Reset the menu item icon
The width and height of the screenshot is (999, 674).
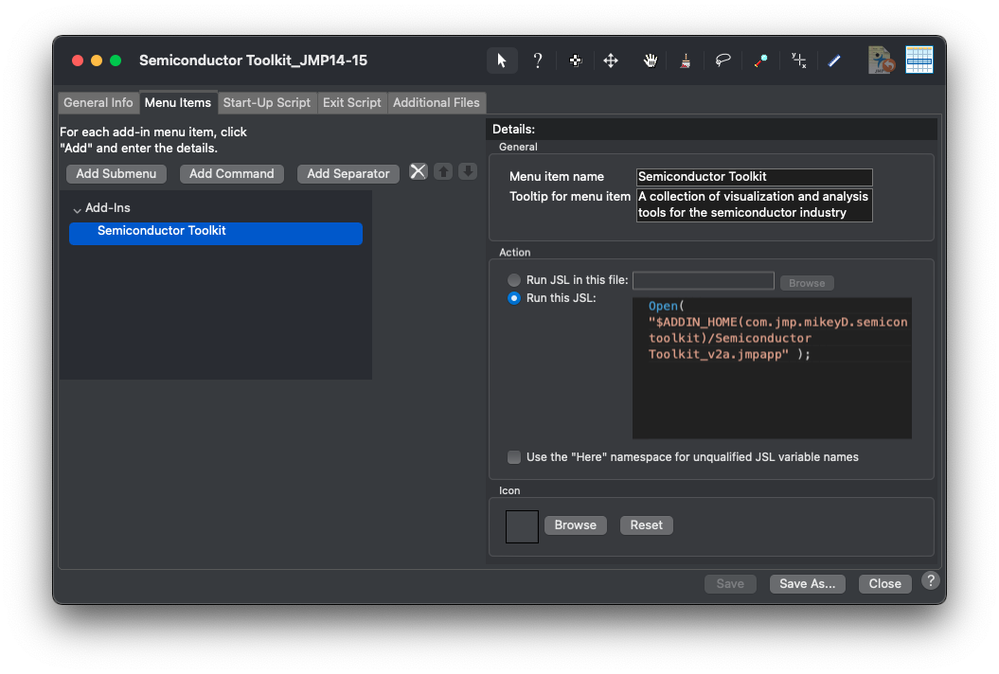point(646,525)
